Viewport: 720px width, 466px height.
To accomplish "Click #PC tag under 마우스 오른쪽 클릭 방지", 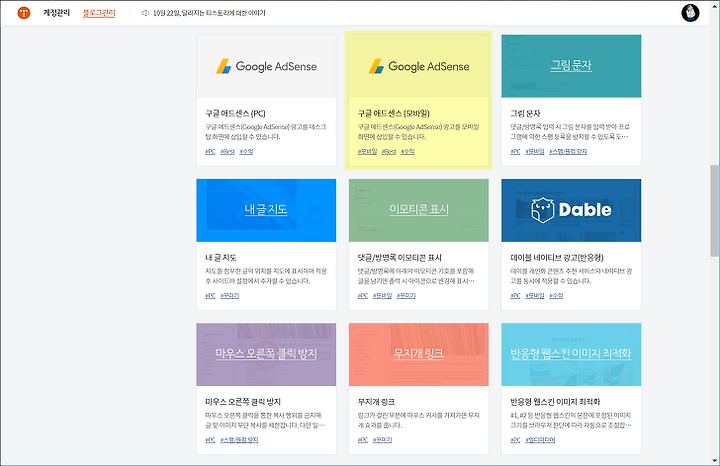I will point(210,440).
